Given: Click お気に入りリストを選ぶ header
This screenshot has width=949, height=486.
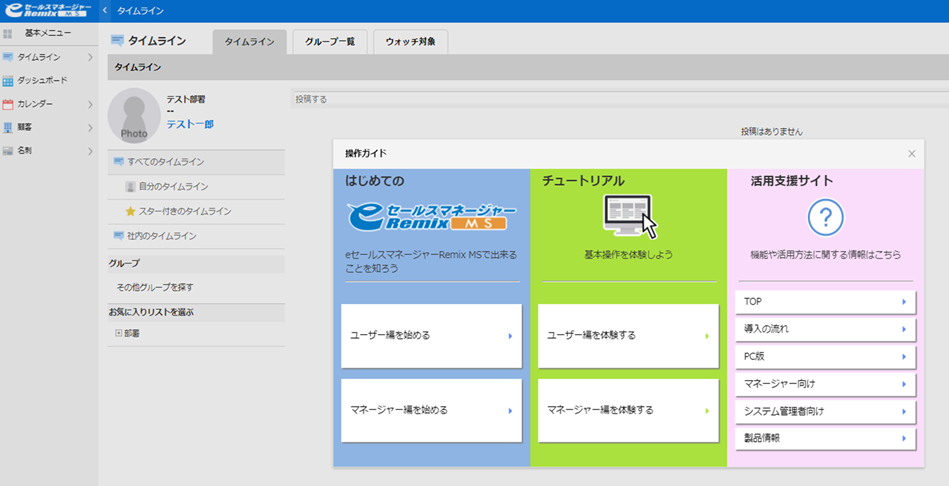Looking at the screenshot, I should (196, 312).
